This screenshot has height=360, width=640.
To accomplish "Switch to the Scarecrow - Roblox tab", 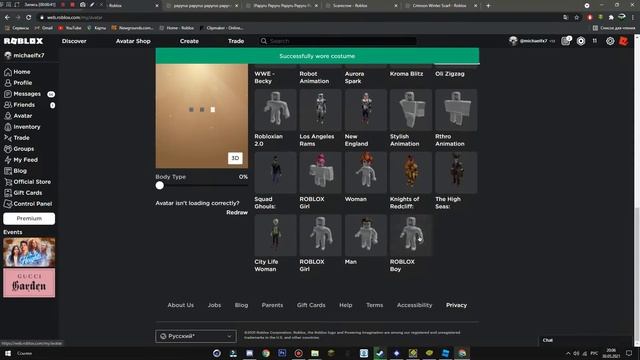I will pyautogui.click(x=361, y=6).
